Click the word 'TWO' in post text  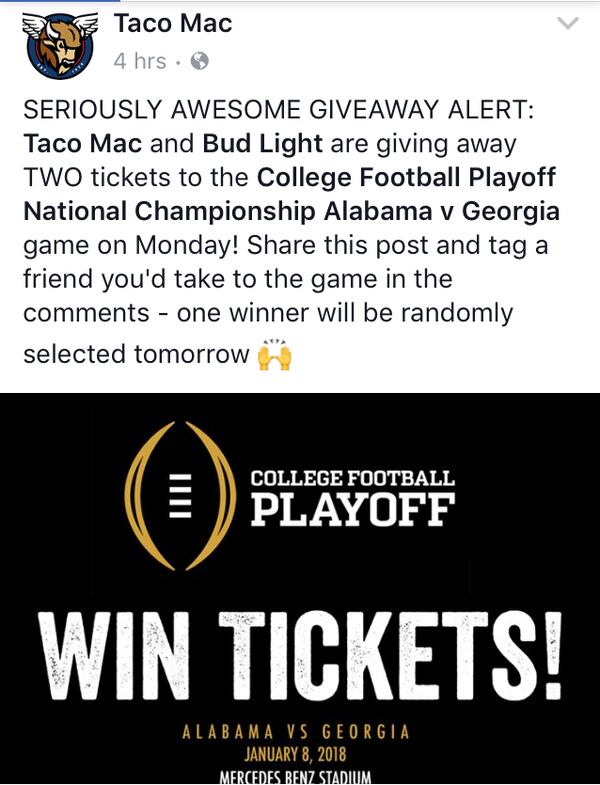pos(52,177)
